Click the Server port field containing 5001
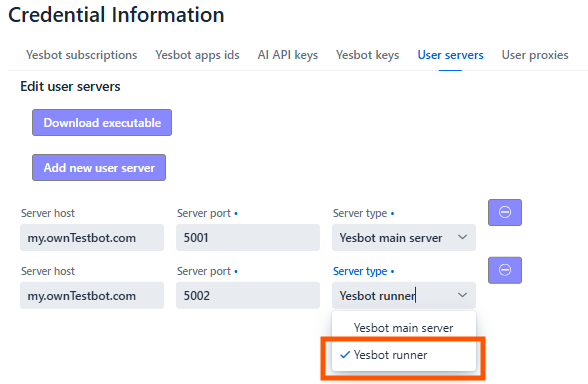 click(x=248, y=237)
